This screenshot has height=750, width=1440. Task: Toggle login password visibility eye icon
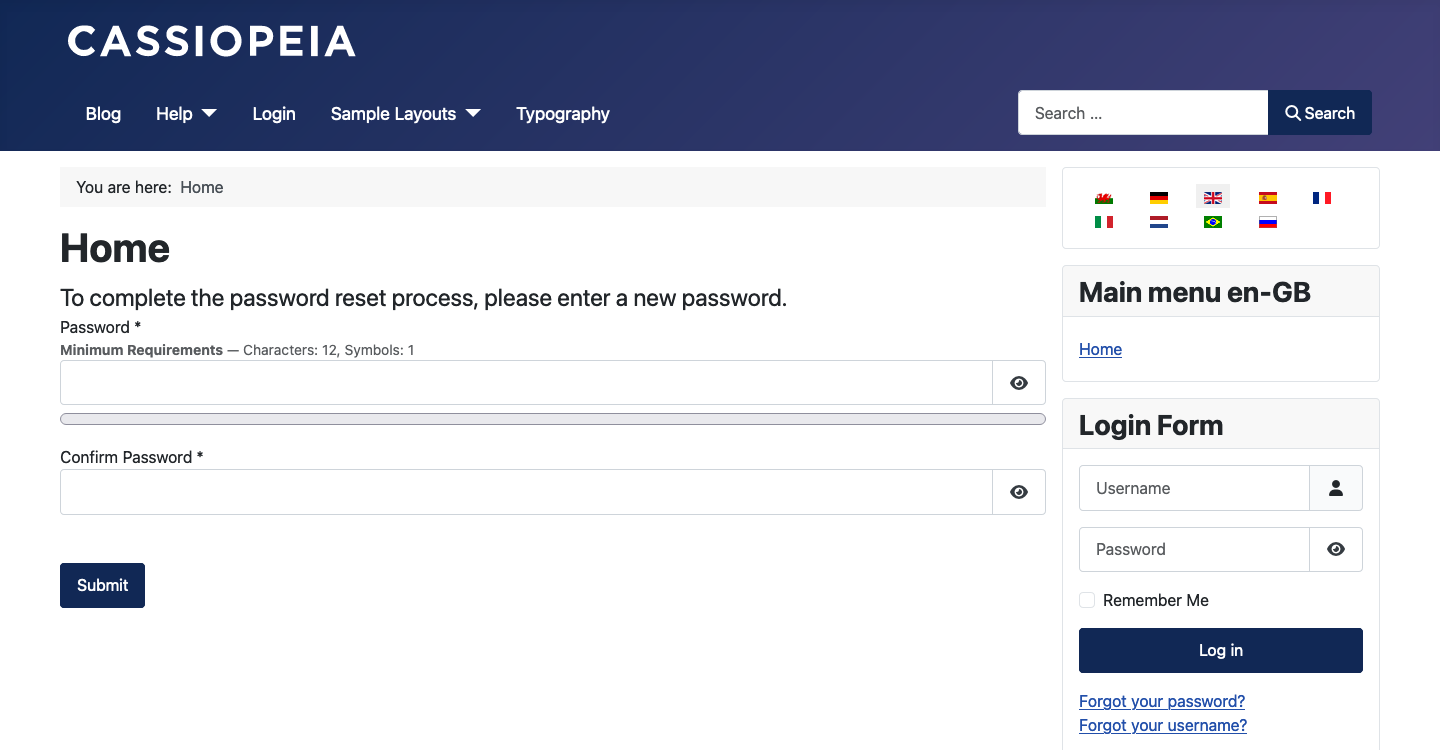(x=1336, y=549)
